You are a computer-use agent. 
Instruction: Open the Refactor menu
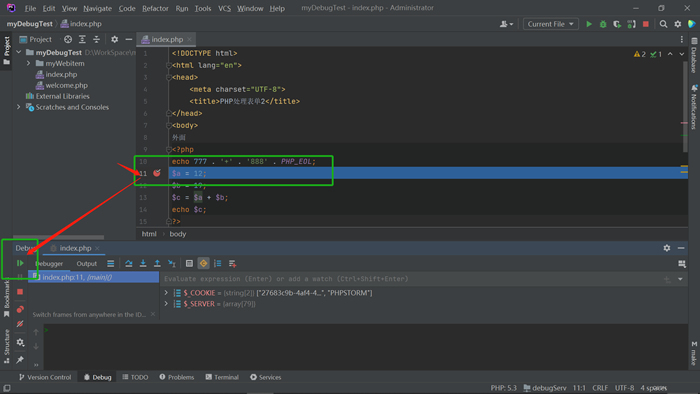(x=155, y=8)
